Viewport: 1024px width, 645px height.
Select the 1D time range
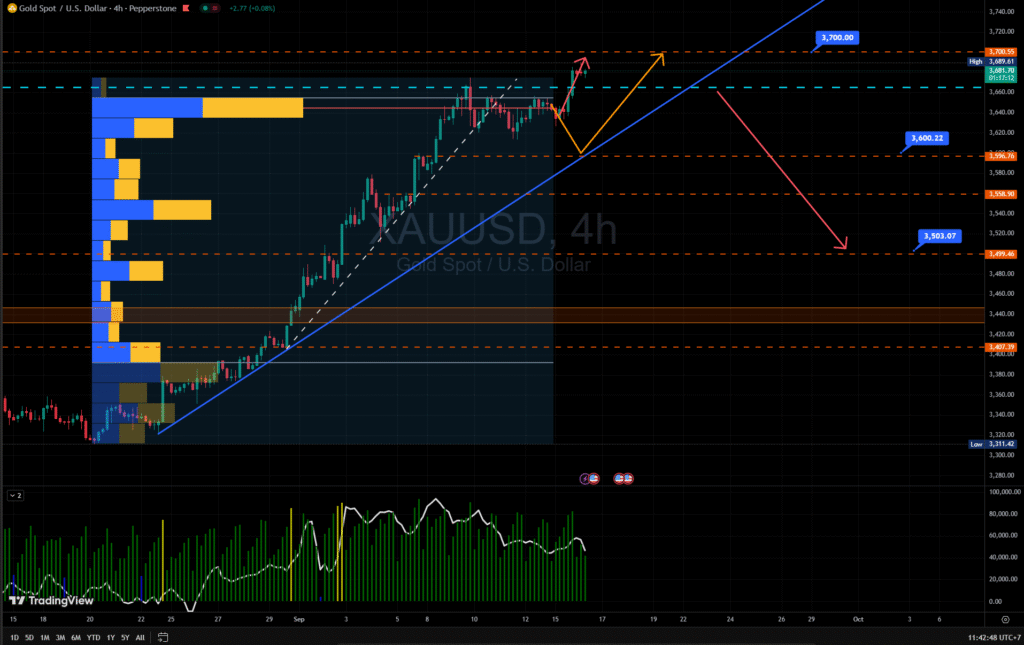(15, 637)
